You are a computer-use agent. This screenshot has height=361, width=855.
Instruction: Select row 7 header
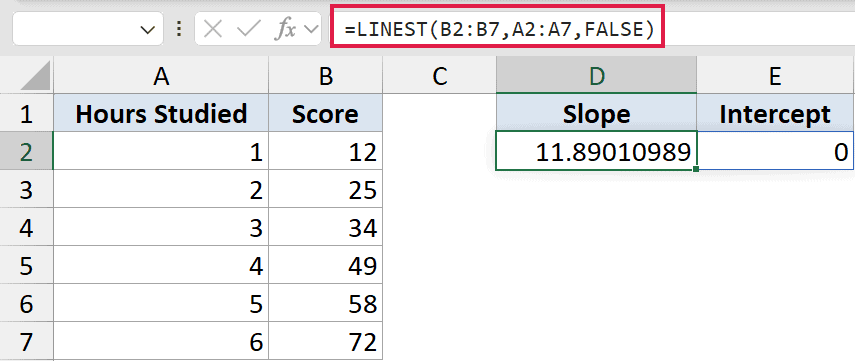(26, 341)
